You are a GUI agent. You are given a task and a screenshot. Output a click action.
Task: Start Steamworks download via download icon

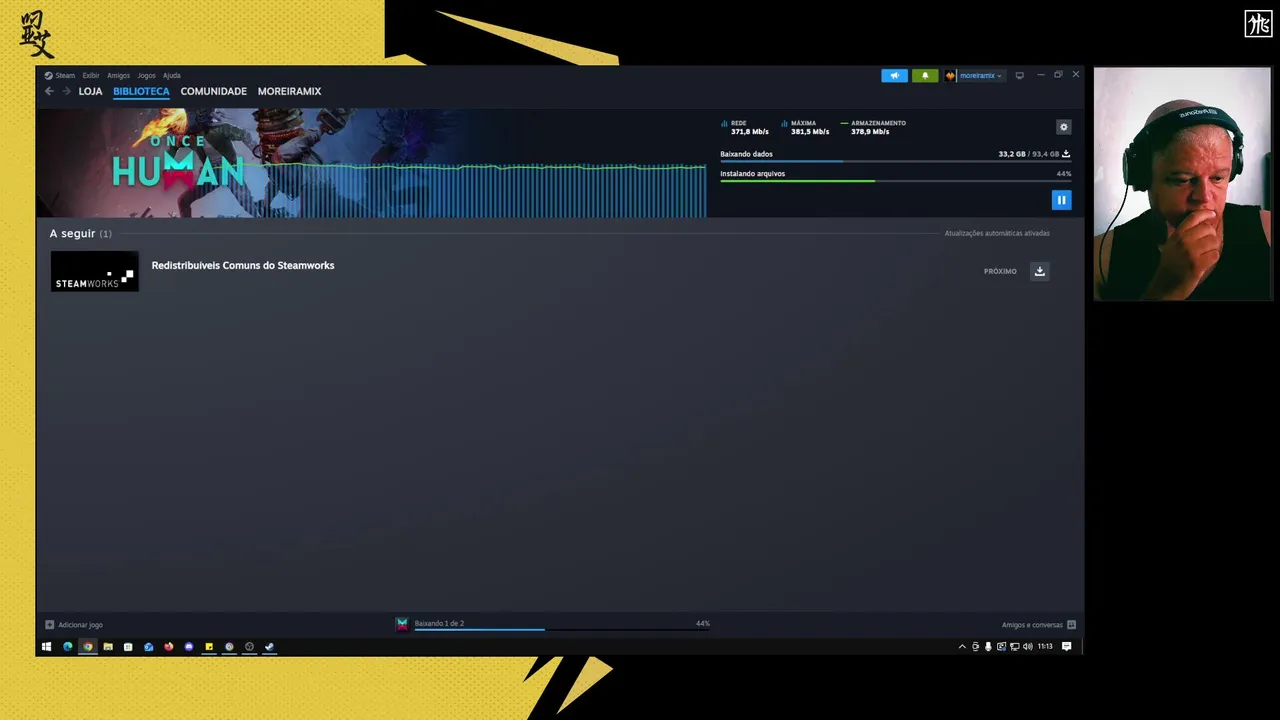click(x=1040, y=271)
